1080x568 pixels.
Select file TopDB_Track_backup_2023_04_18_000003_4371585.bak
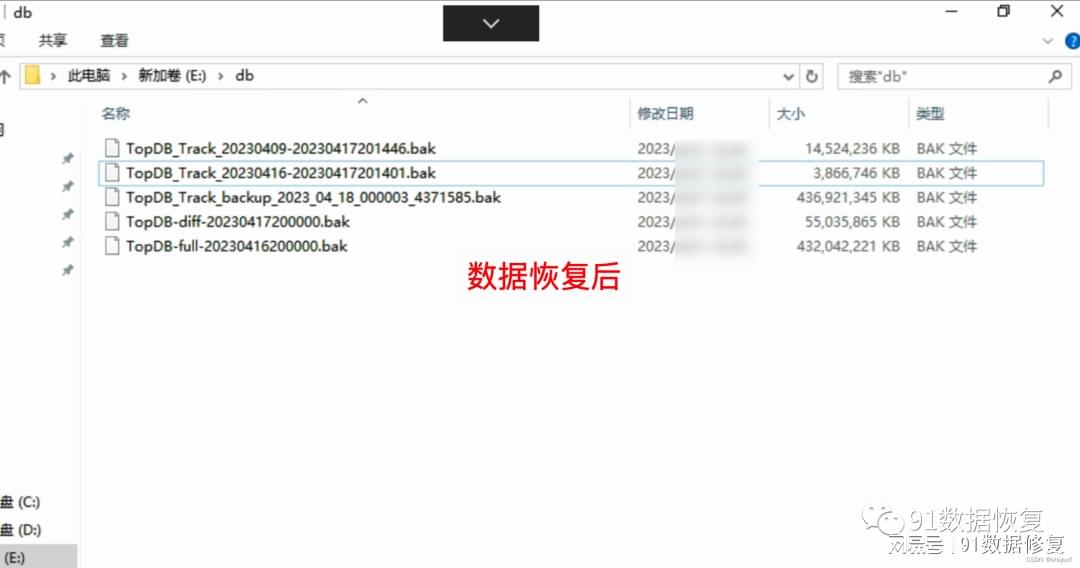coord(313,197)
